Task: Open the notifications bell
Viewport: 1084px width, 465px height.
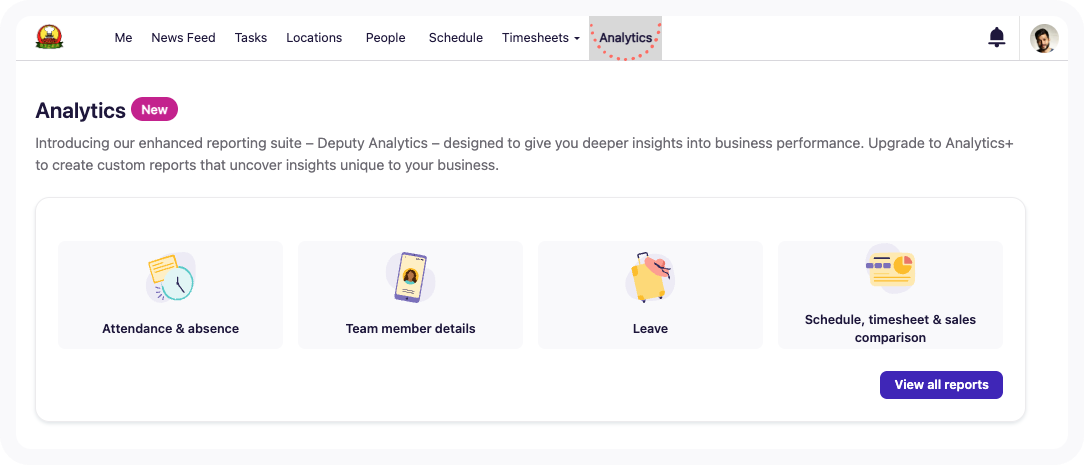Action: click(996, 38)
